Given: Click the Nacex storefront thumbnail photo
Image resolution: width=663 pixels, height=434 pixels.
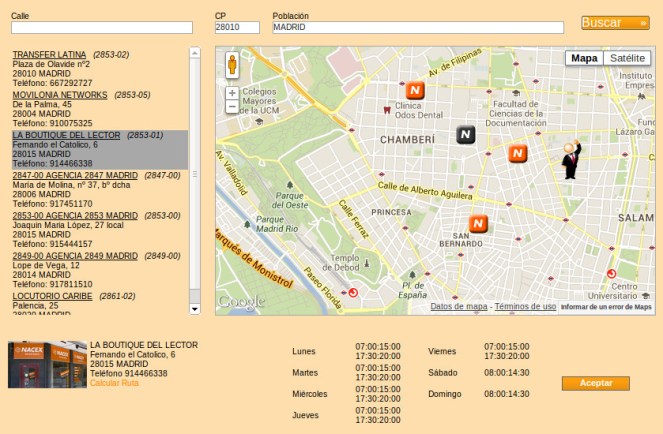Looking at the screenshot, I should tap(47, 365).
